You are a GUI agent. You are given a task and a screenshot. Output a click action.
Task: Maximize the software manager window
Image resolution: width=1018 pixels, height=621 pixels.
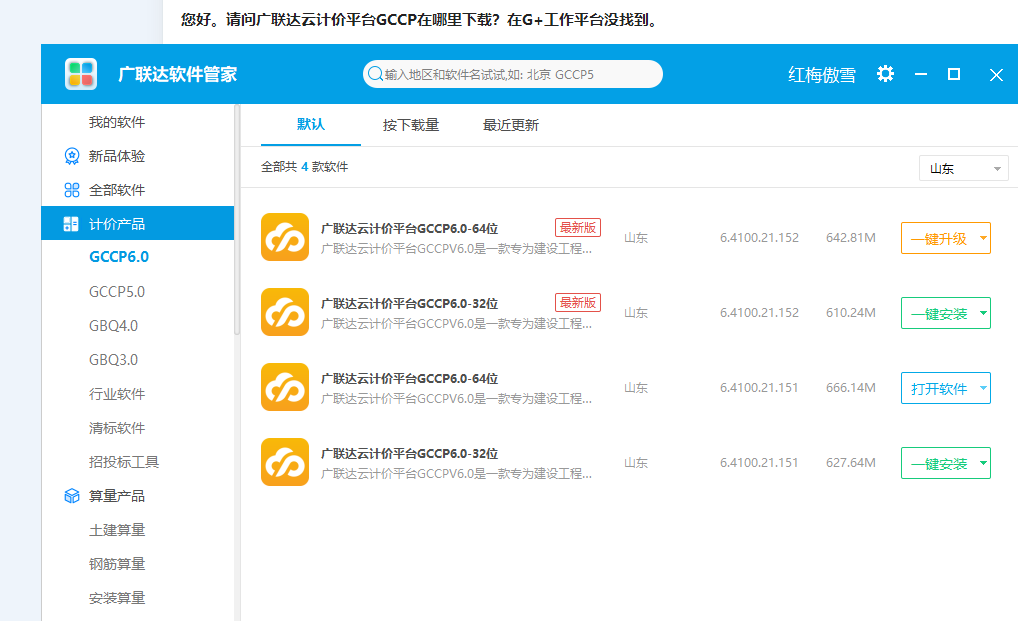tap(954, 75)
